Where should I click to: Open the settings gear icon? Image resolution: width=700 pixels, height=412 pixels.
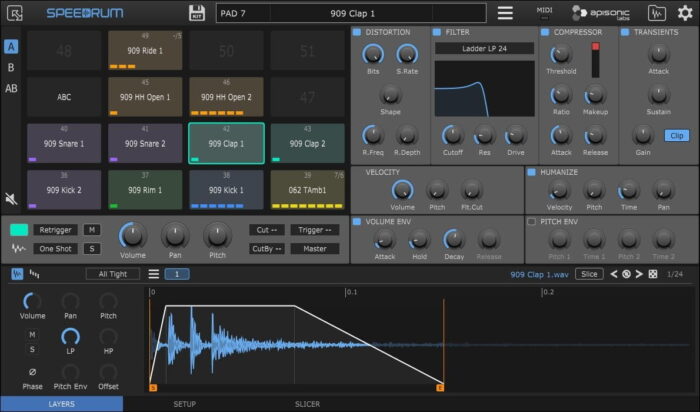pos(685,13)
